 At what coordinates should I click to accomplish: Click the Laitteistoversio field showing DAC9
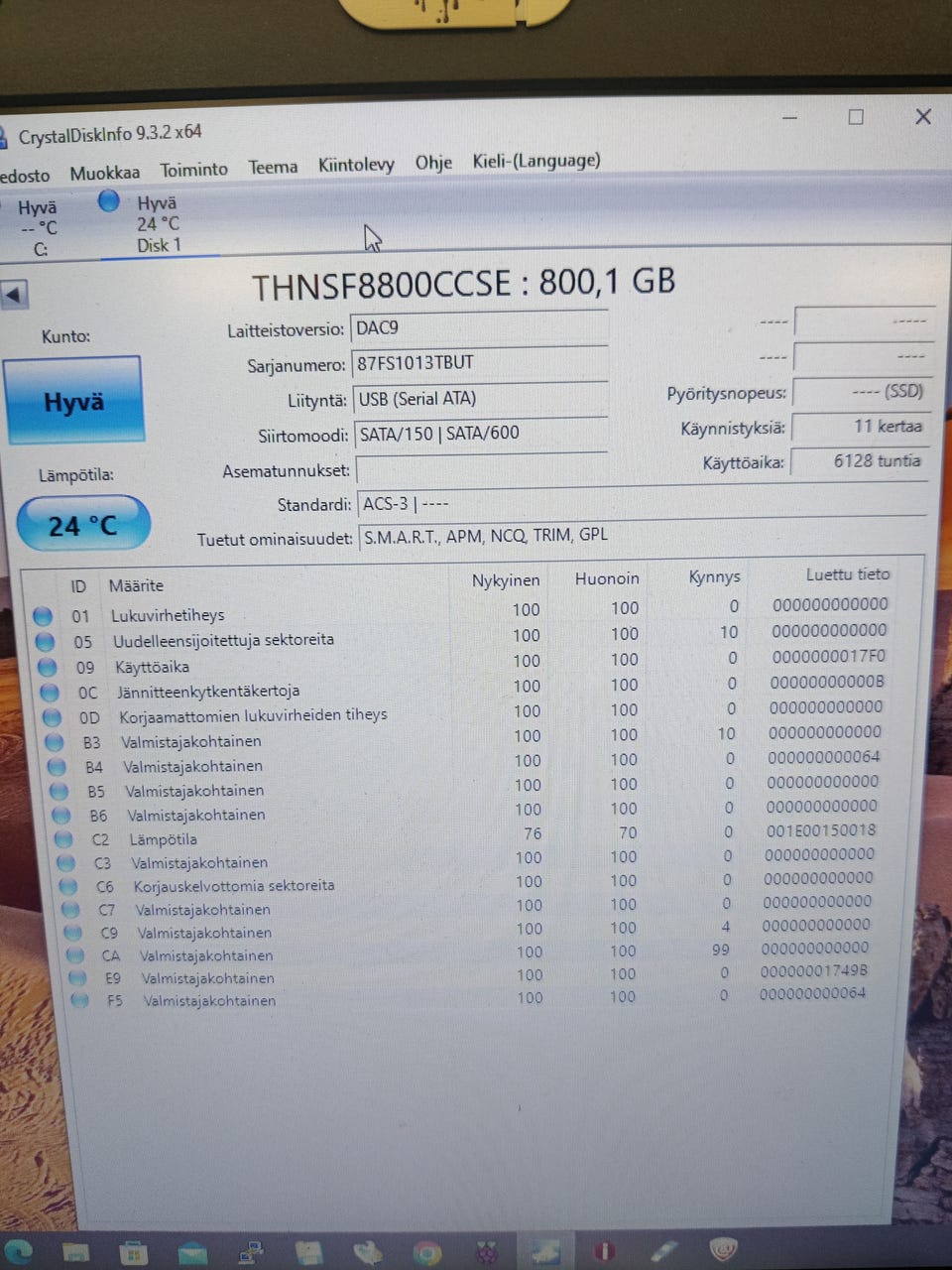[479, 327]
